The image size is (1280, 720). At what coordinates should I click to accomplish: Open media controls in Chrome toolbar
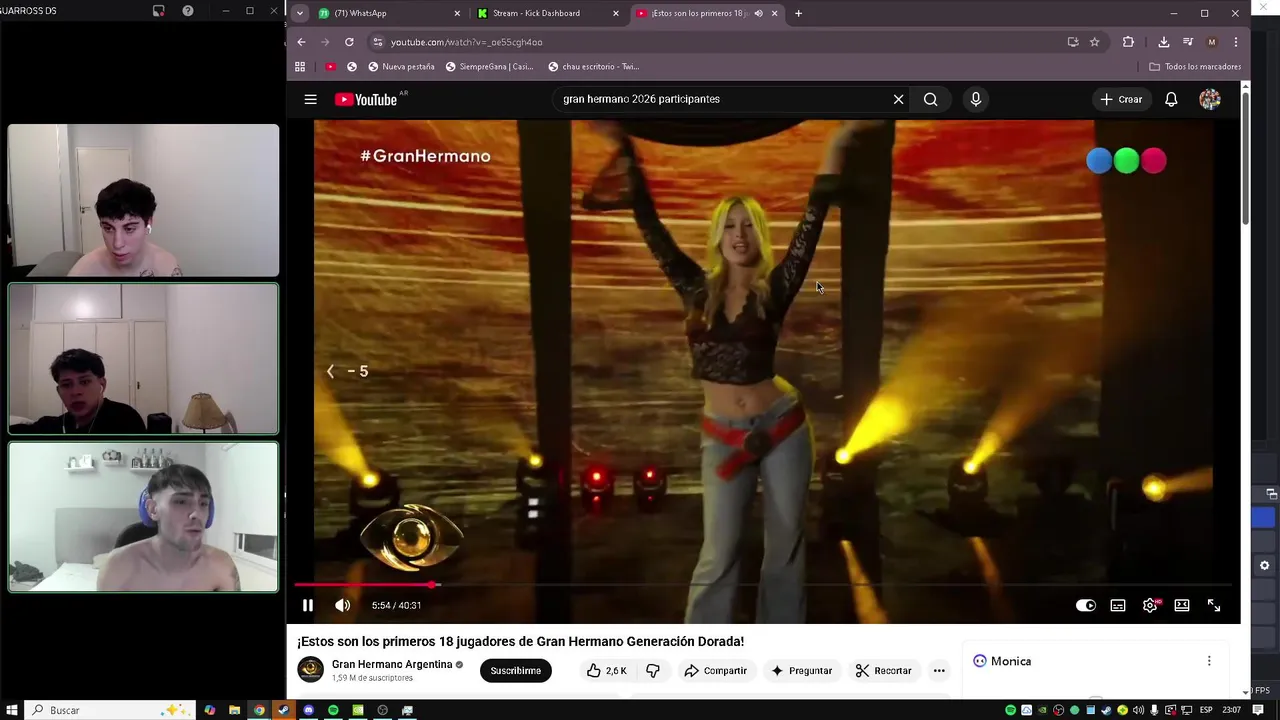click(1188, 42)
